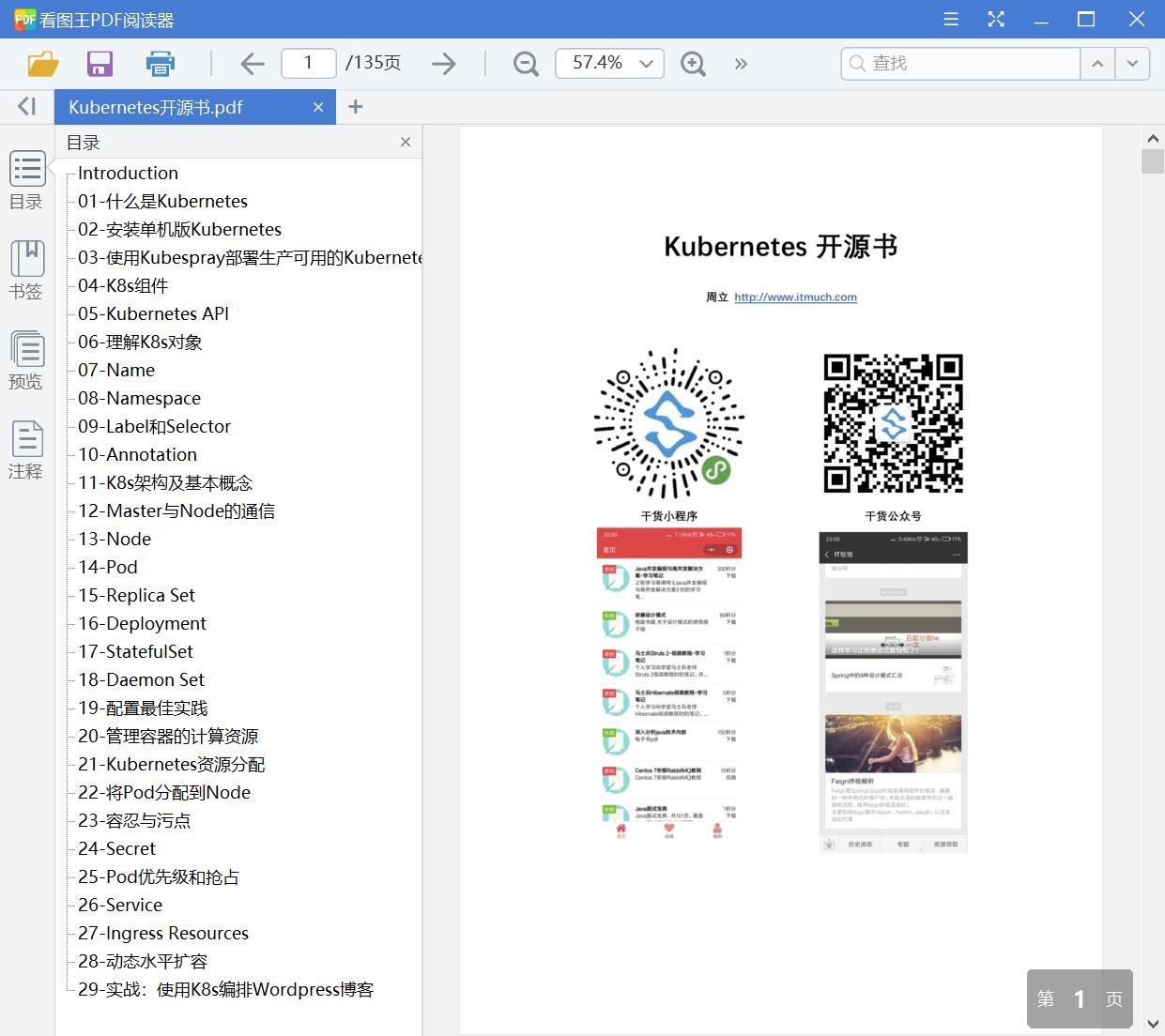Toggle fullscreen mode icon in title bar
This screenshot has height=1036, width=1165.
(x=996, y=19)
